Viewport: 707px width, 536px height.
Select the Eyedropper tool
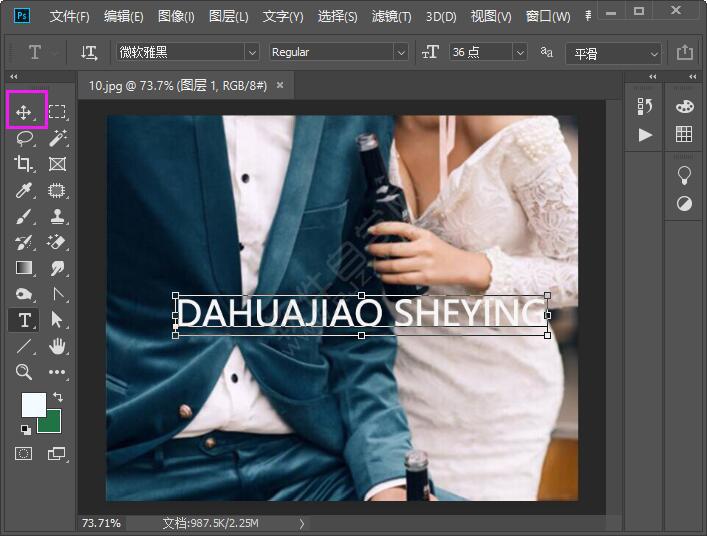coord(23,190)
